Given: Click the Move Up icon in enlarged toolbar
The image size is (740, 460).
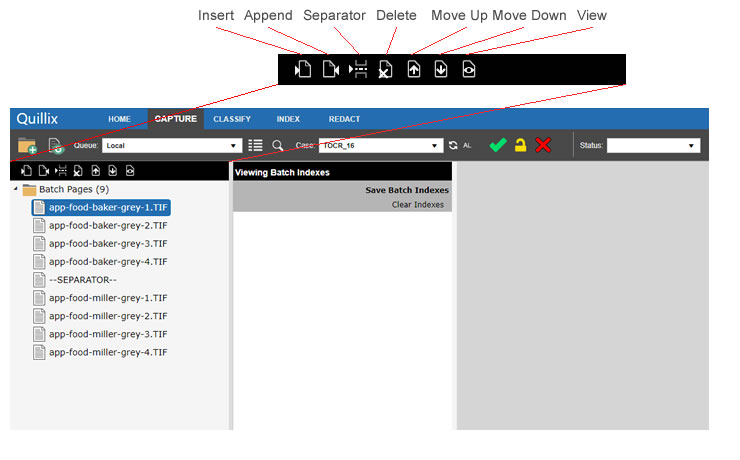Looking at the screenshot, I should (x=414, y=69).
